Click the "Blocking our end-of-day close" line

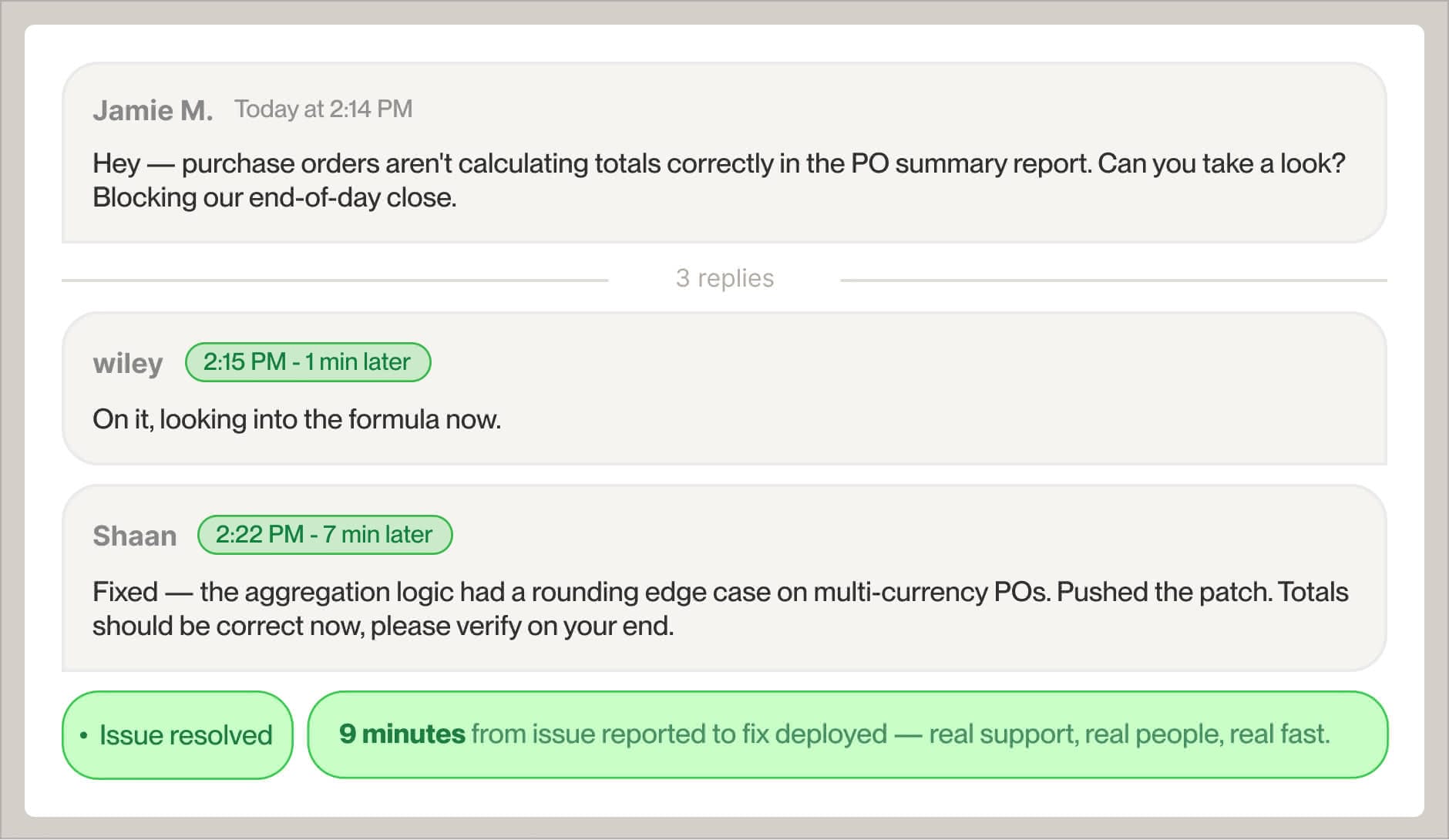[x=274, y=198]
